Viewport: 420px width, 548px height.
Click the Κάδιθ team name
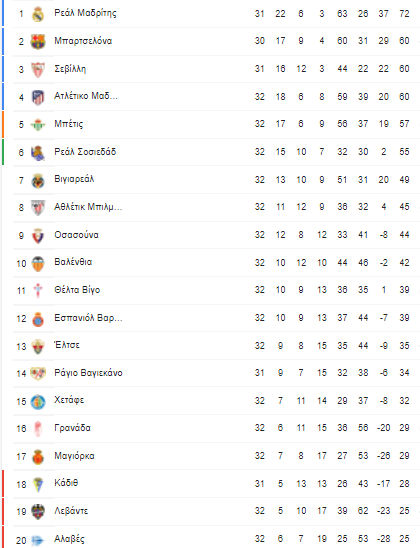coord(66,483)
